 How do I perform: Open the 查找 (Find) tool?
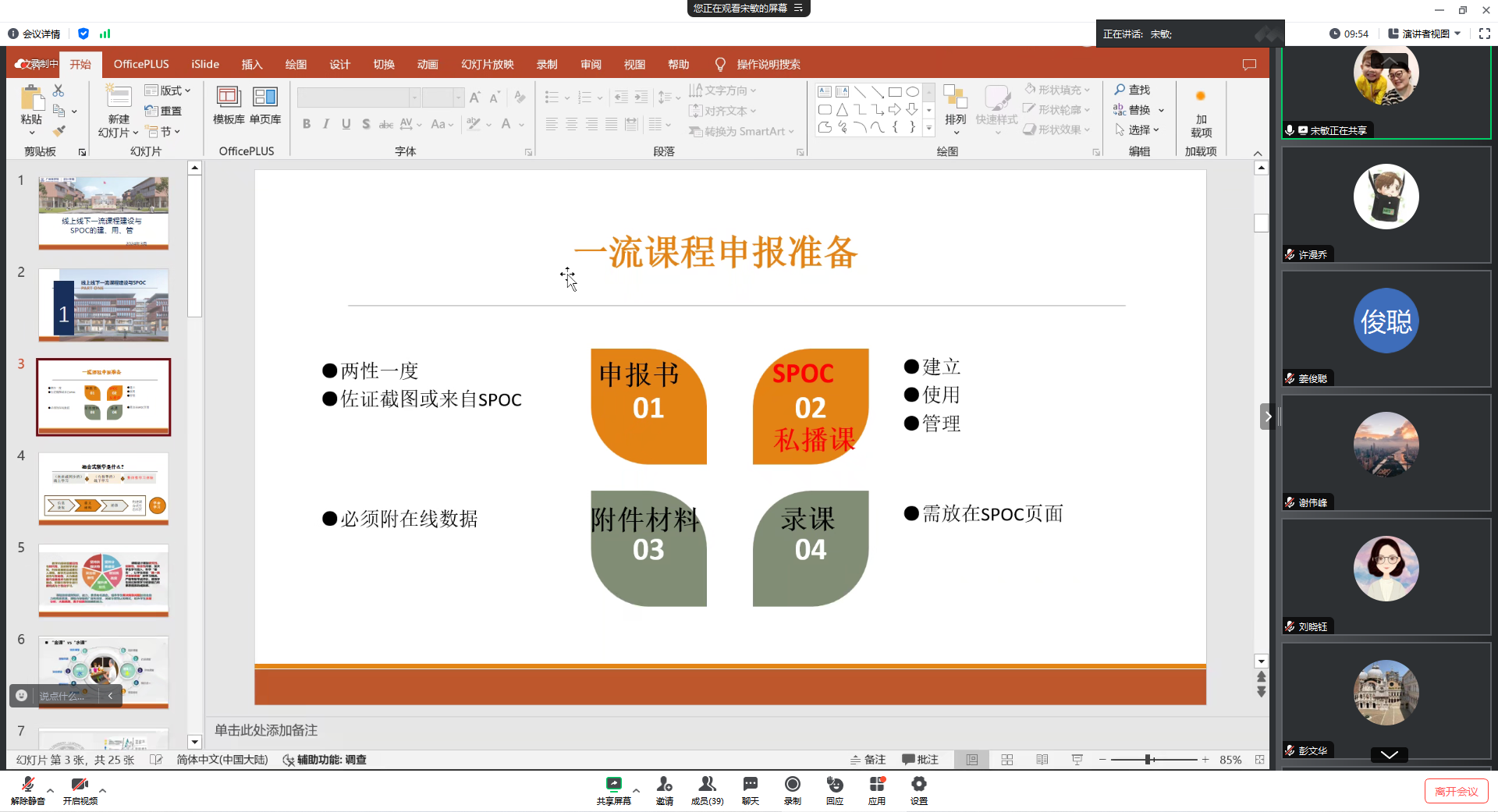[x=1134, y=89]
